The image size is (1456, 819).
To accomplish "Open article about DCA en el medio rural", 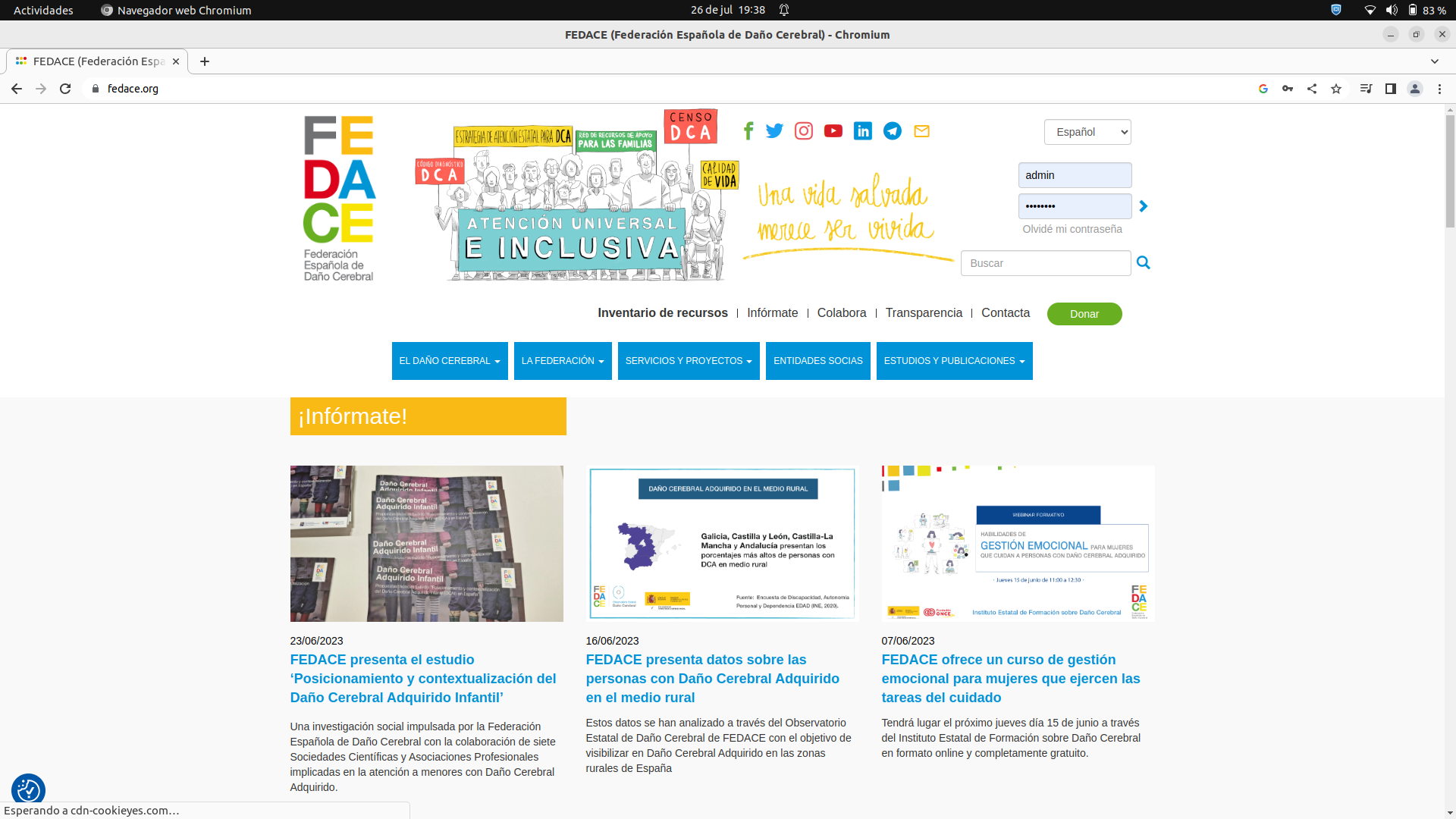I will point(713,679).
